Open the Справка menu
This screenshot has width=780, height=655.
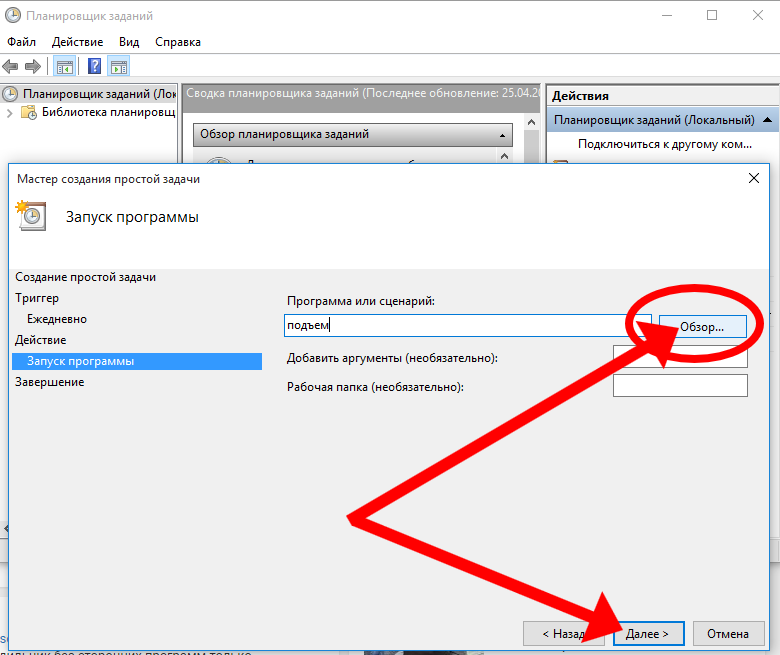pyautogui.click(x=178, y=42)
